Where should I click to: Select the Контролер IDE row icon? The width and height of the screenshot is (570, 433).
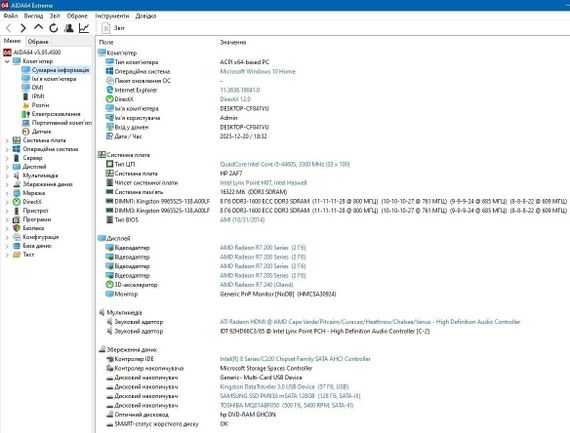click(109, 359)
